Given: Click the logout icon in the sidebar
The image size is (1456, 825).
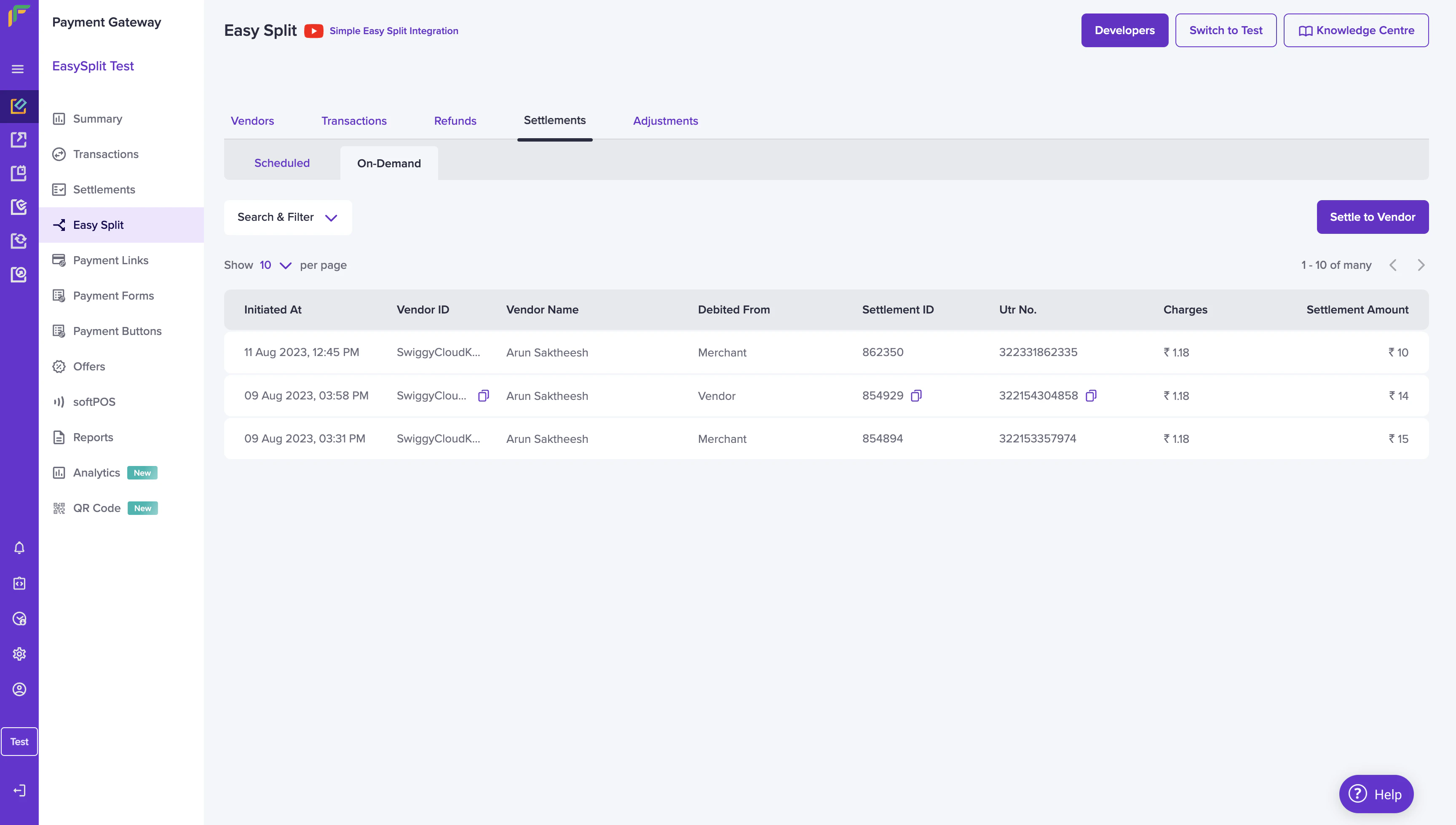Looking at the screenshot, I should pyautogui.click(x=19, y=790).
